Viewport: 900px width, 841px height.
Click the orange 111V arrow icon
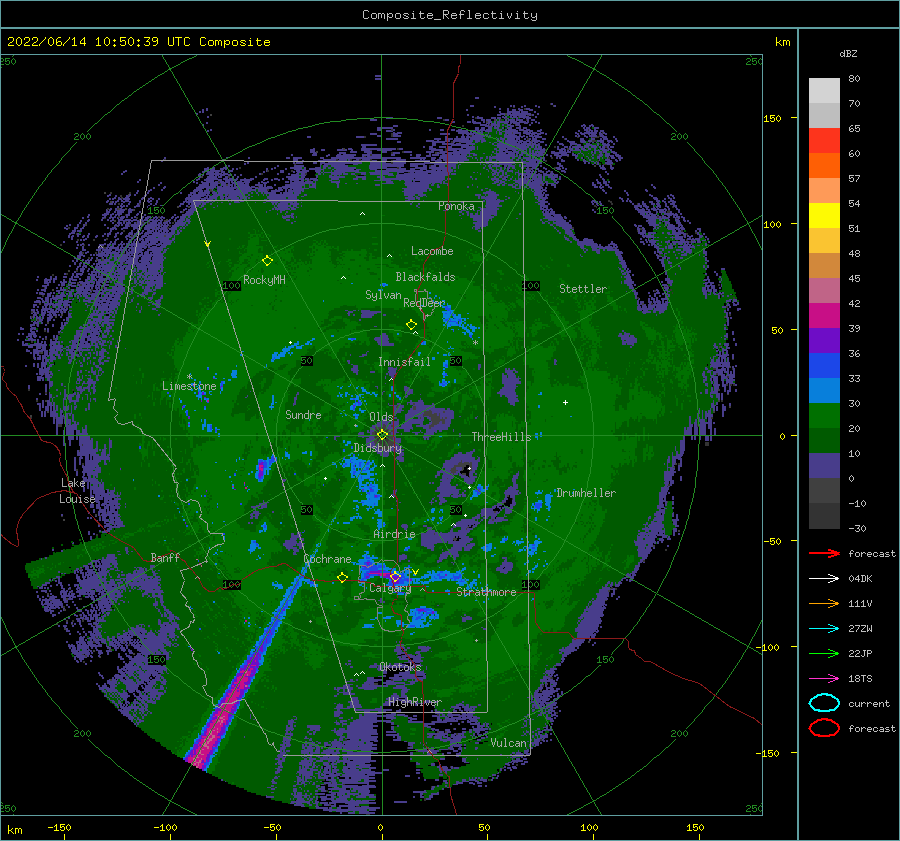click(x=824, y=603)
